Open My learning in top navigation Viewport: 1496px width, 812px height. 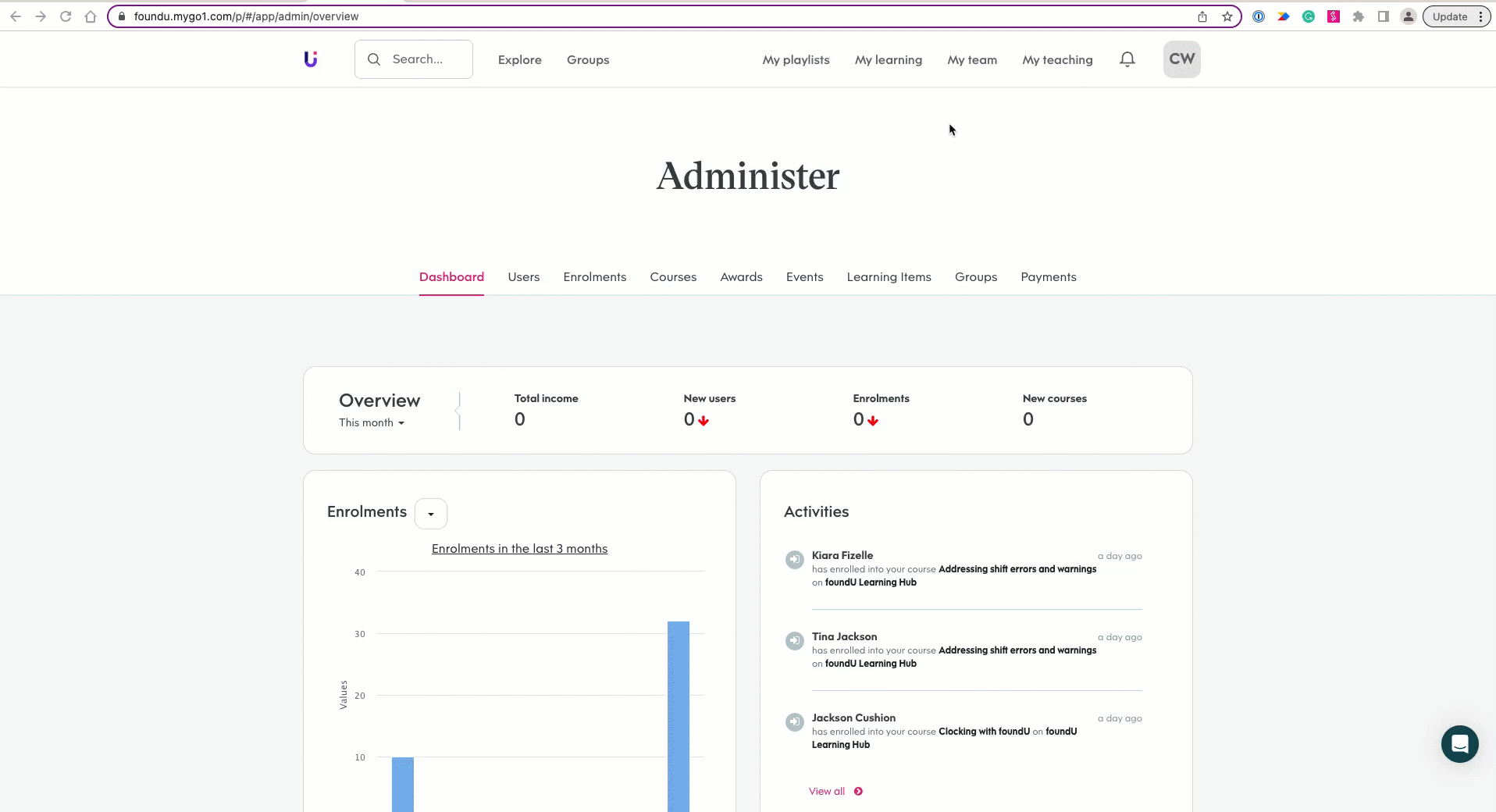coord(888,60)
